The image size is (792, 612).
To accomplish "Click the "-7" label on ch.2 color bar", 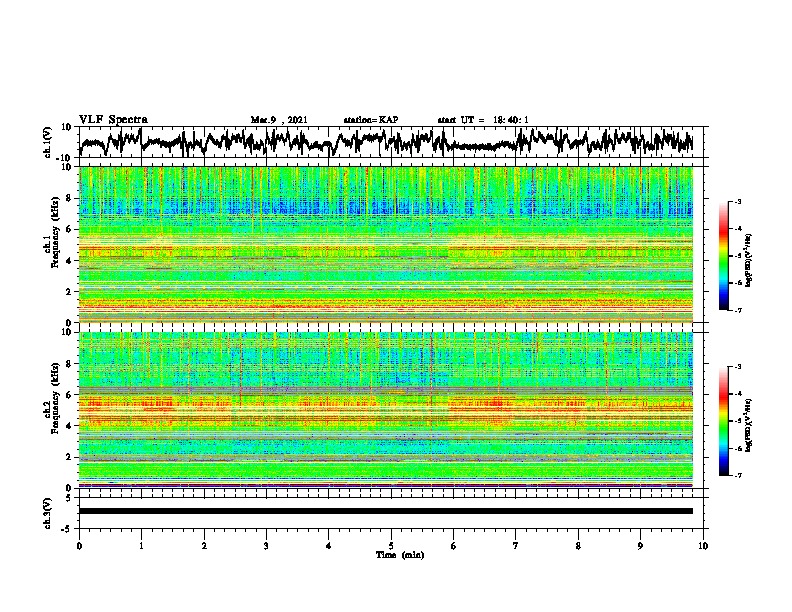I will pos(738,476).
